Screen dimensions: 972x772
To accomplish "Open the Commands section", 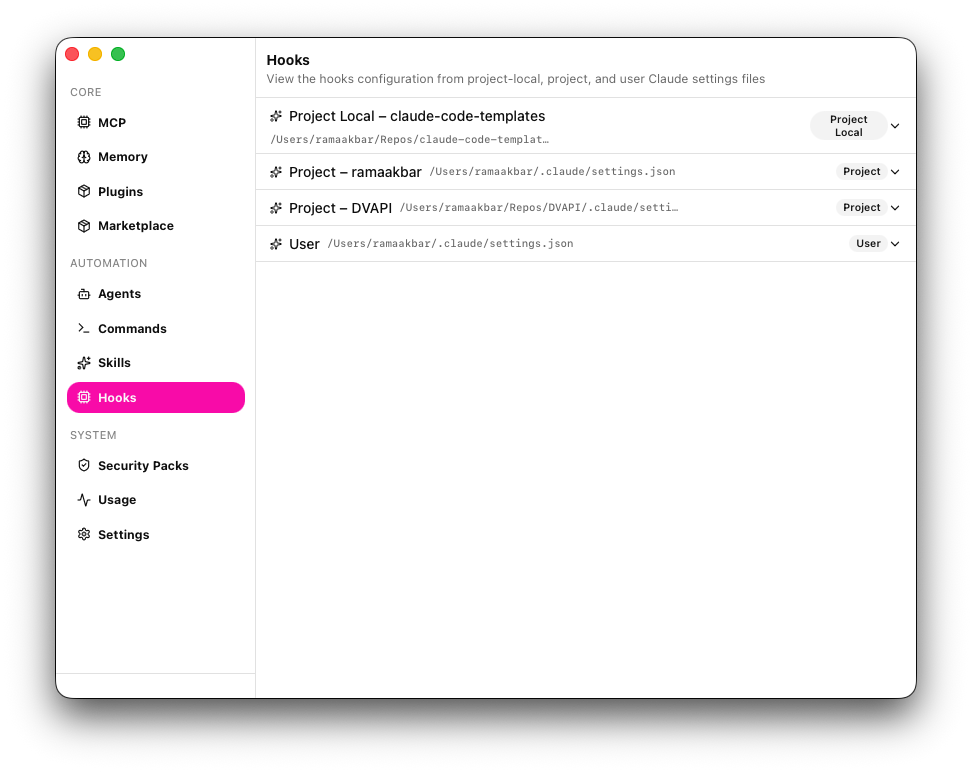I will point(156,328).
